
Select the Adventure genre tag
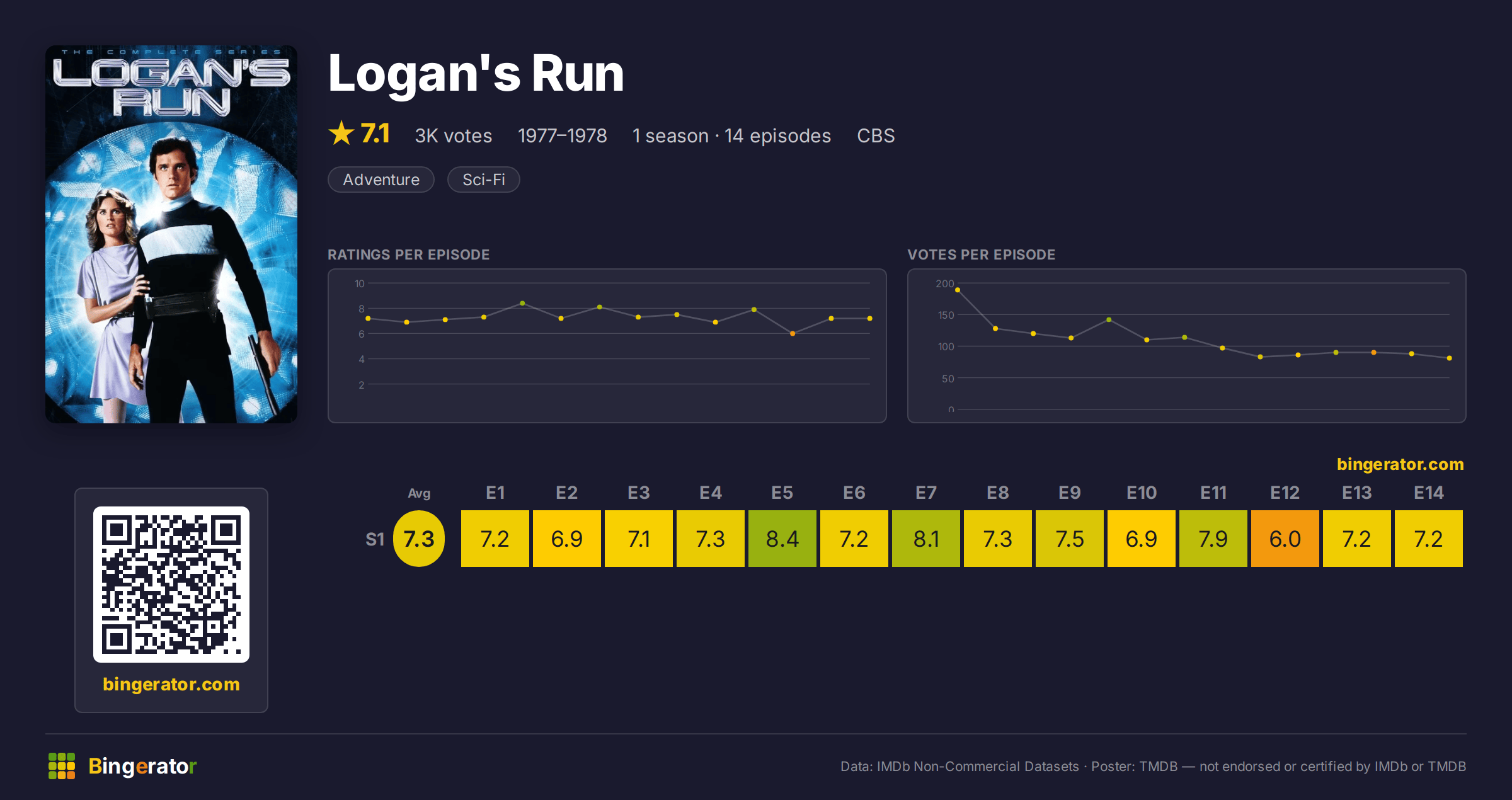tap(381, 180)
